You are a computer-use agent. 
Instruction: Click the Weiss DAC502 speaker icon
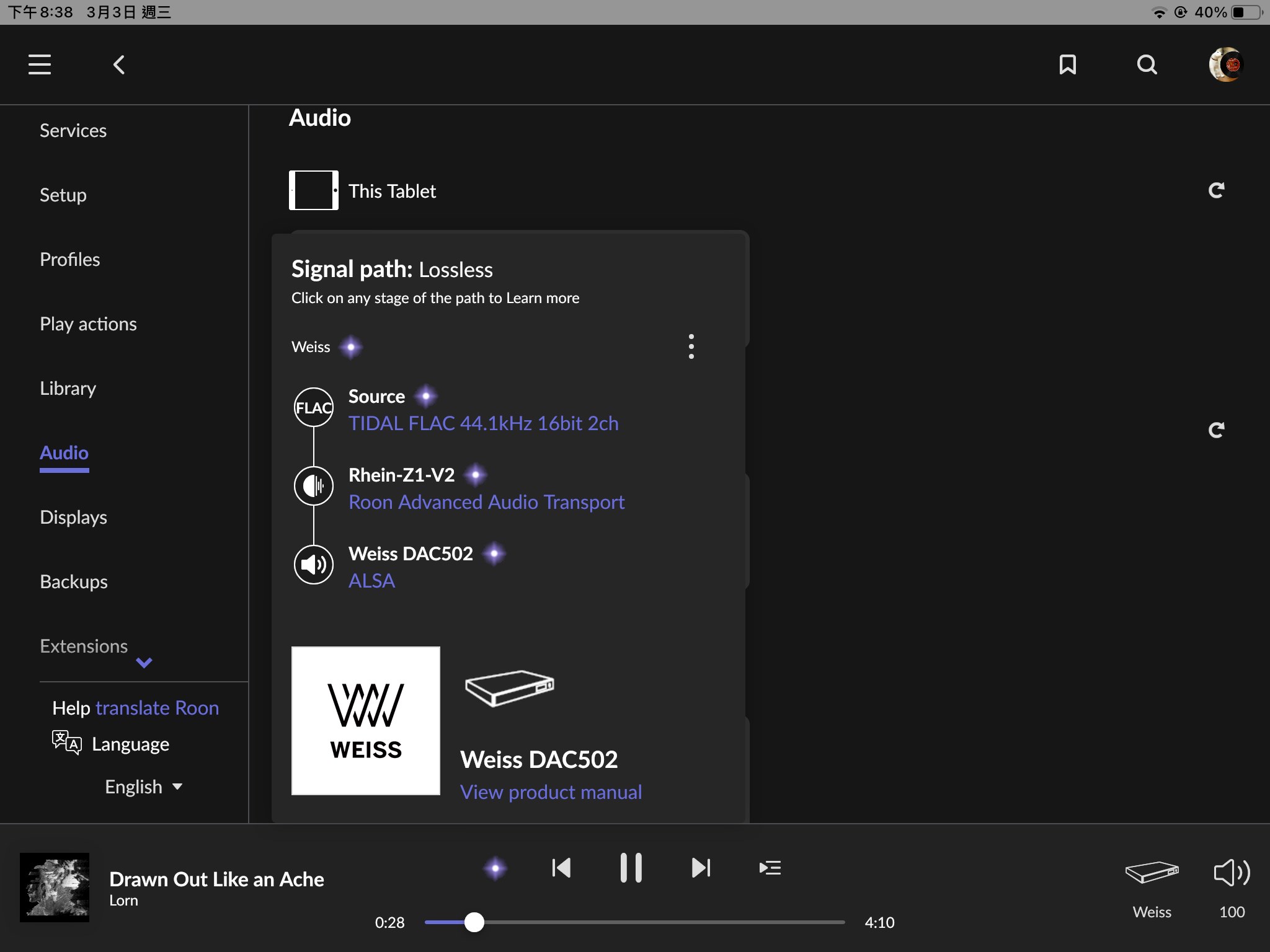click(314, 565)
